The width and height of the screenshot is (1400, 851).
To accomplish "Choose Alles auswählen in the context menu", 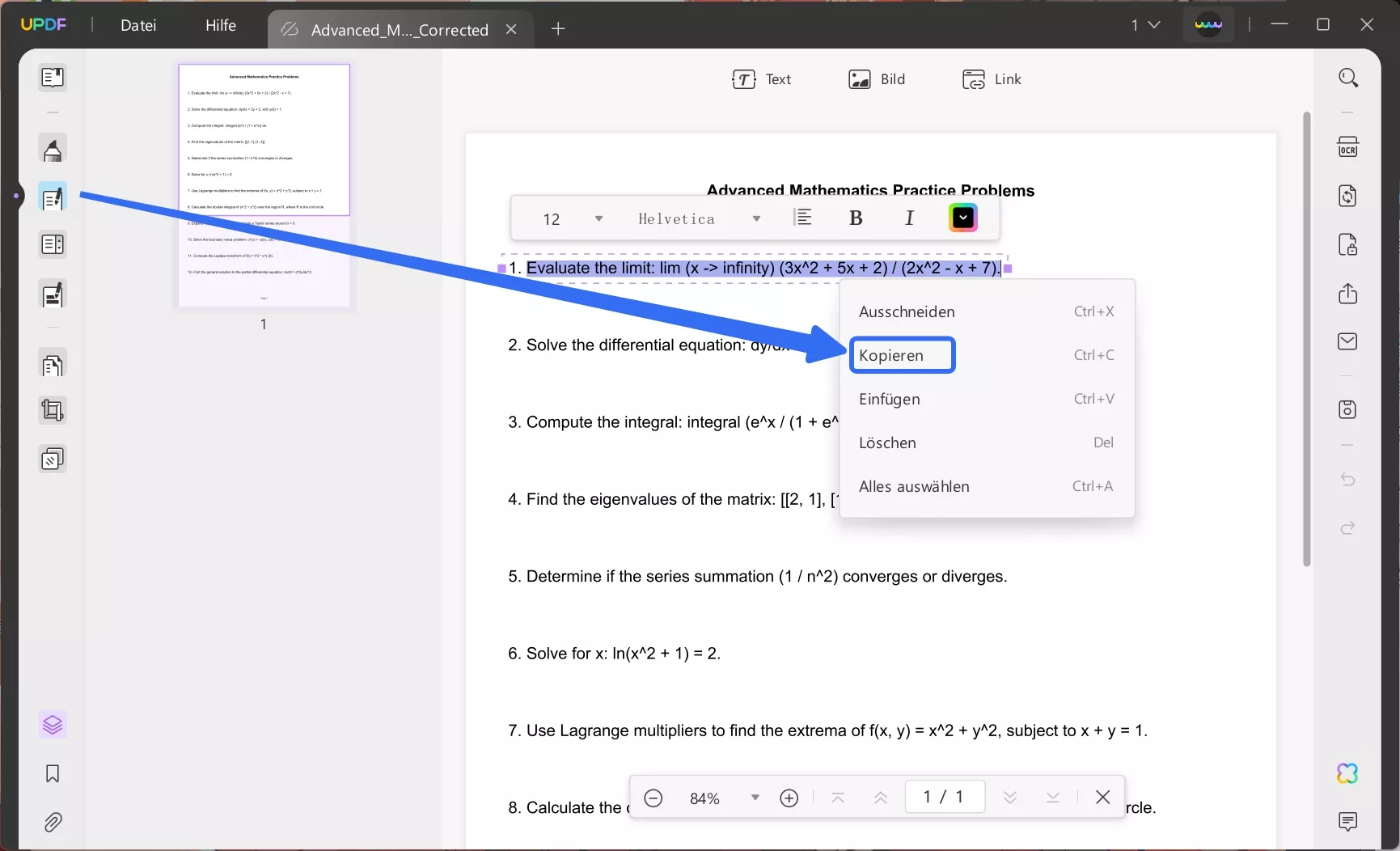I will [x=987, y=486].
